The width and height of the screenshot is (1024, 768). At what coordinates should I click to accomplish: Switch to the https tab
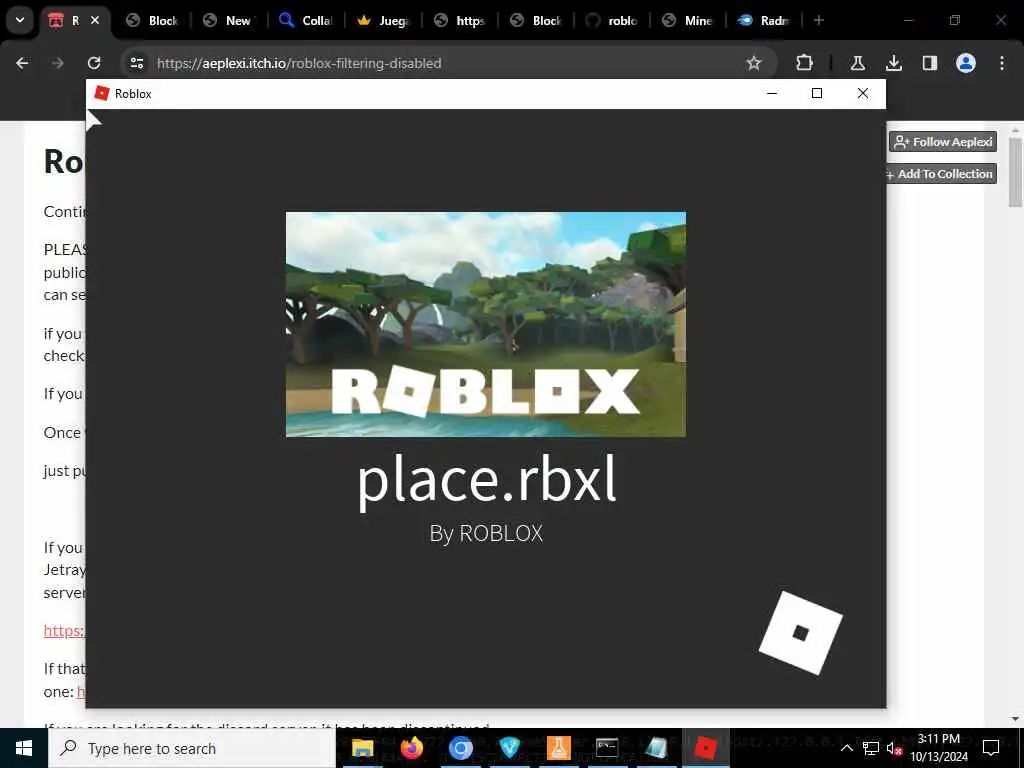(x=459, y=20)
